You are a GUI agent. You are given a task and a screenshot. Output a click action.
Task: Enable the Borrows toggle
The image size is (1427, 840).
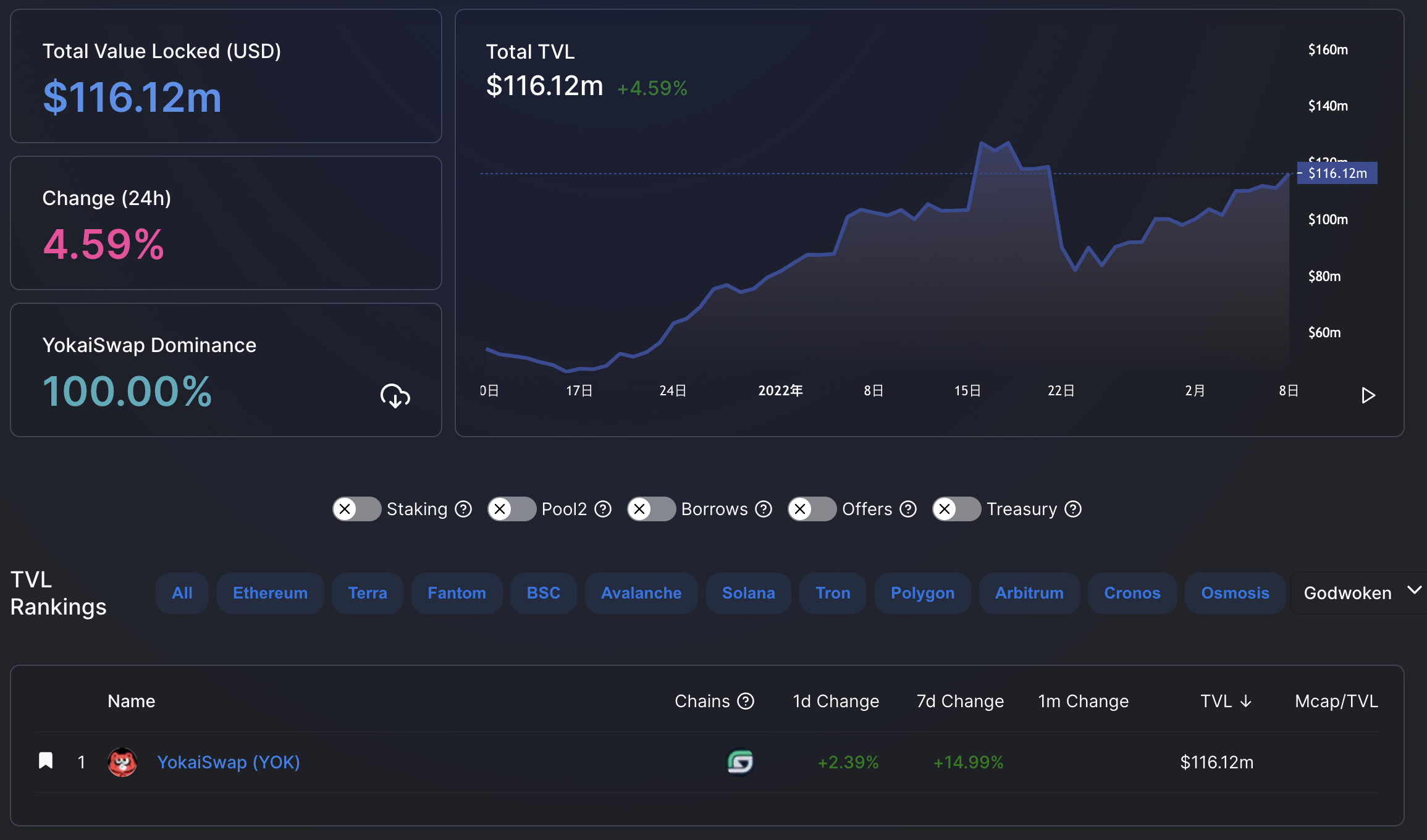tap(651, 509)
